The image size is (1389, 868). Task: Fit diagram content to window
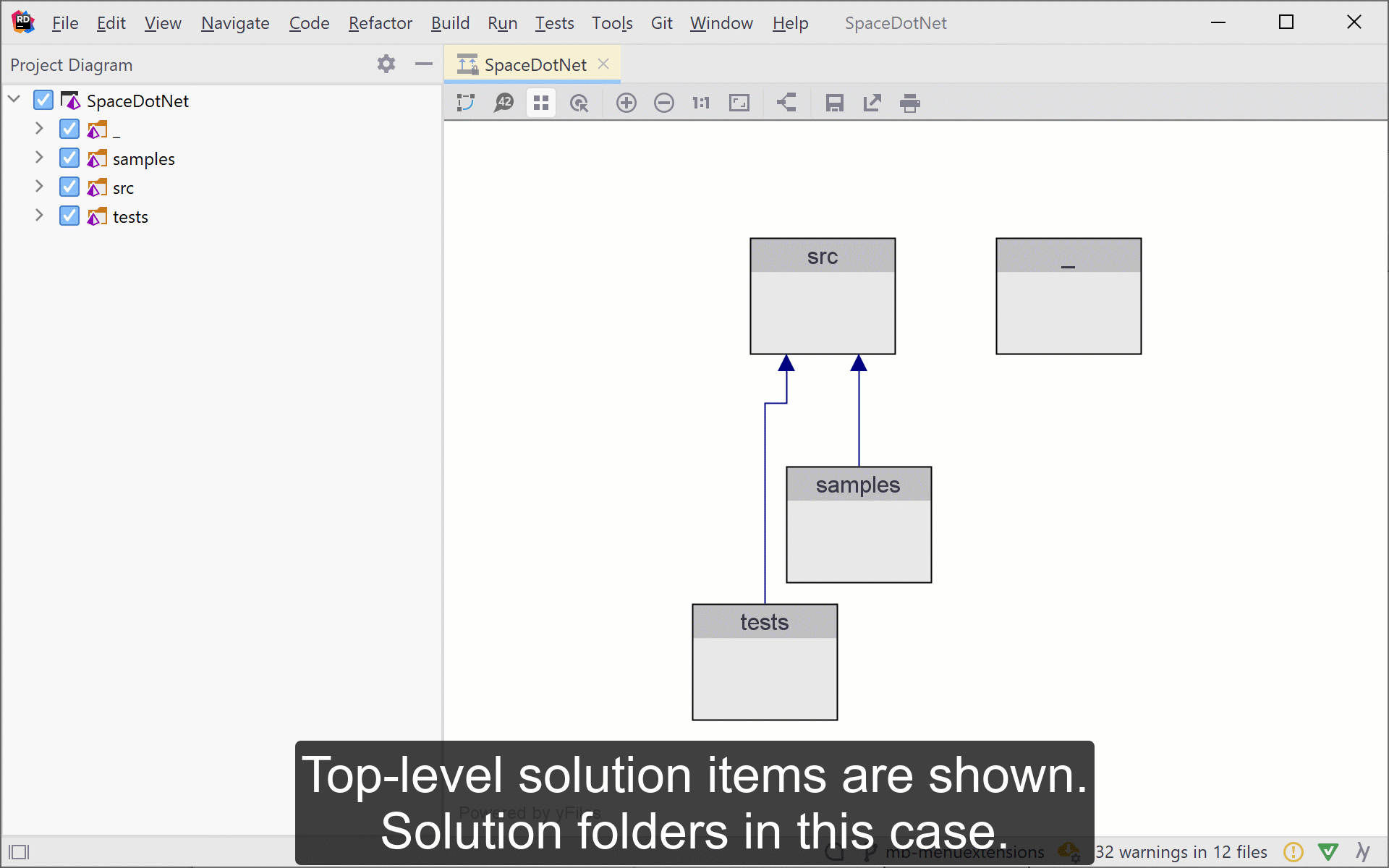pos(739,103)
